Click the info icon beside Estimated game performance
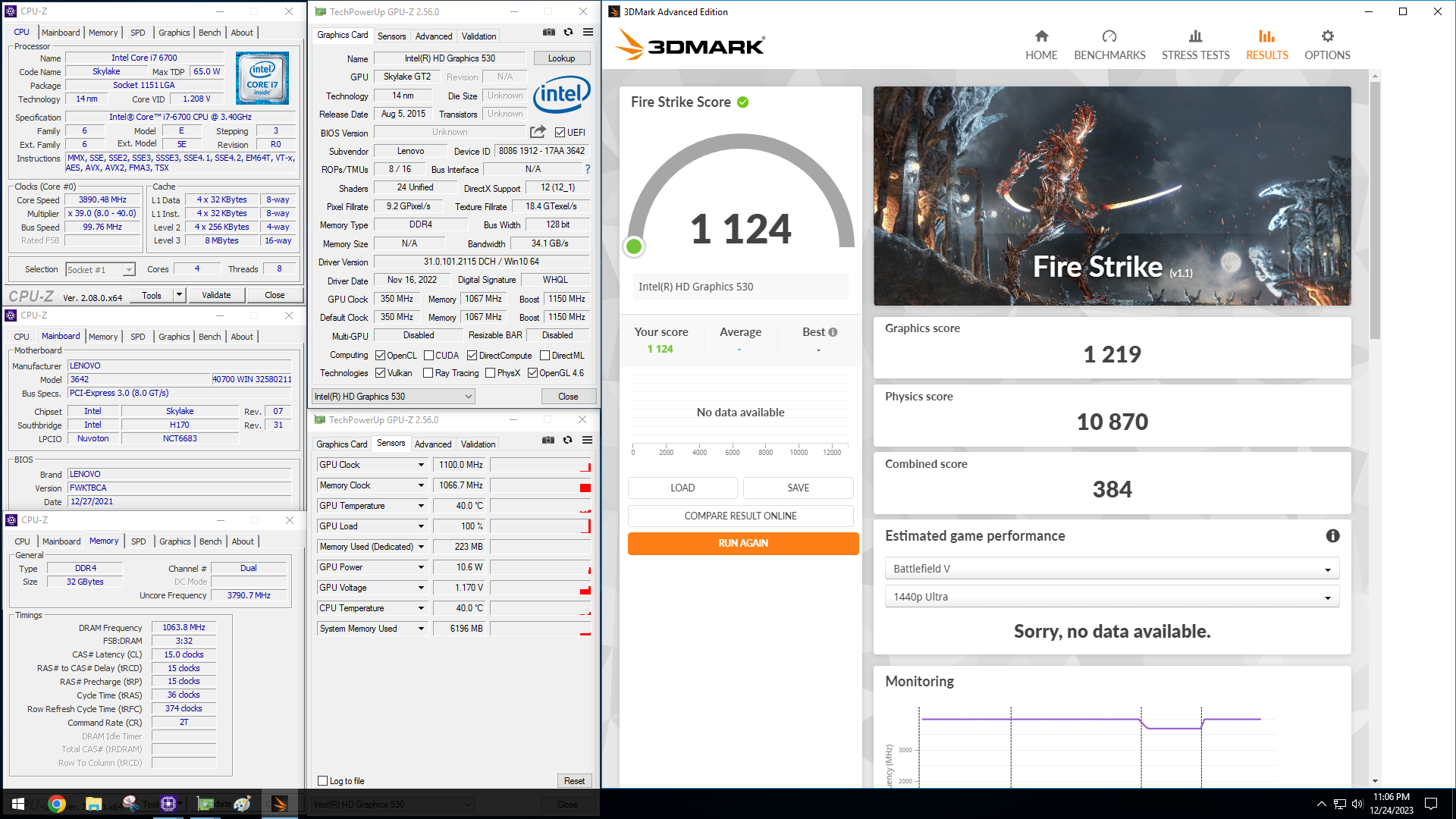Image resolution: width=1456 pixels, height=819 pixels. click(x=1332, y=536)
